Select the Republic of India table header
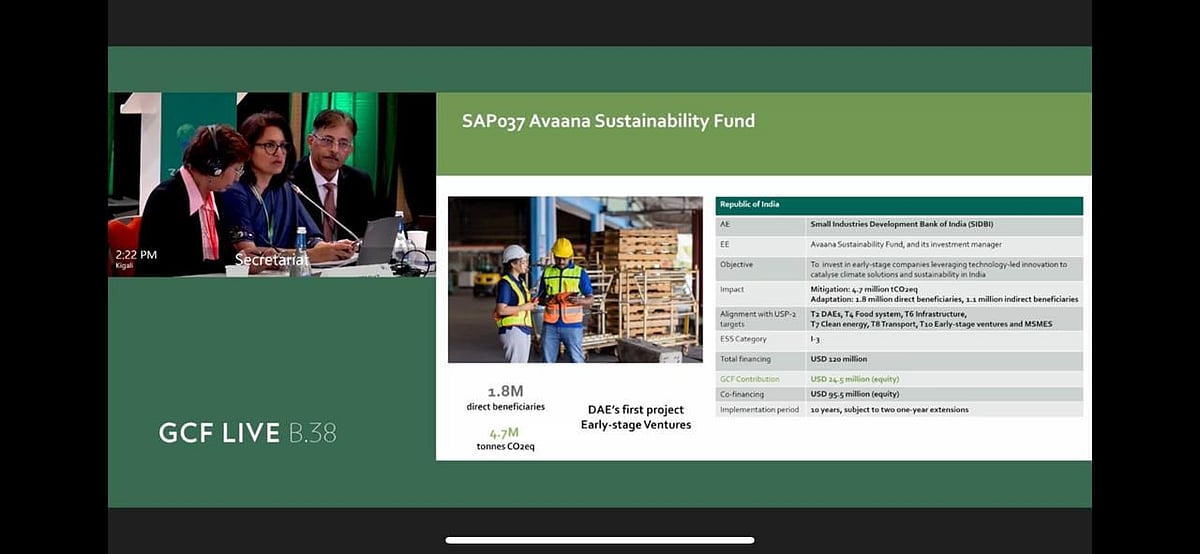 click(898, 205)
